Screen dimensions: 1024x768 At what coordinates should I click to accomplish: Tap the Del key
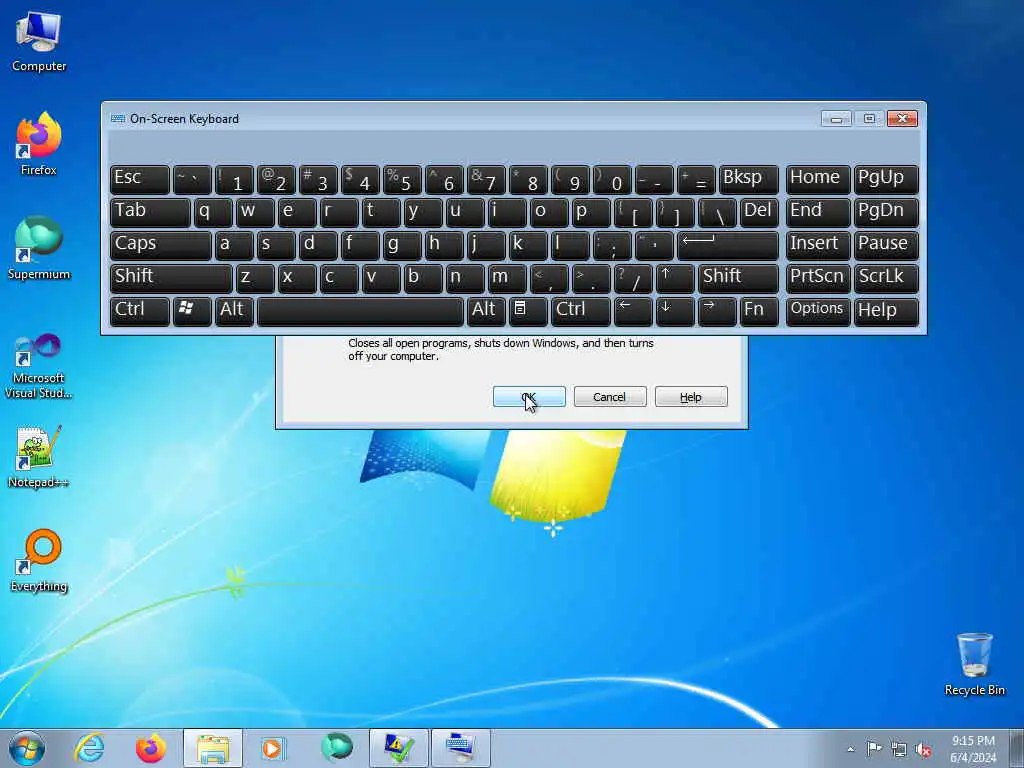click(x=760, y=213)
